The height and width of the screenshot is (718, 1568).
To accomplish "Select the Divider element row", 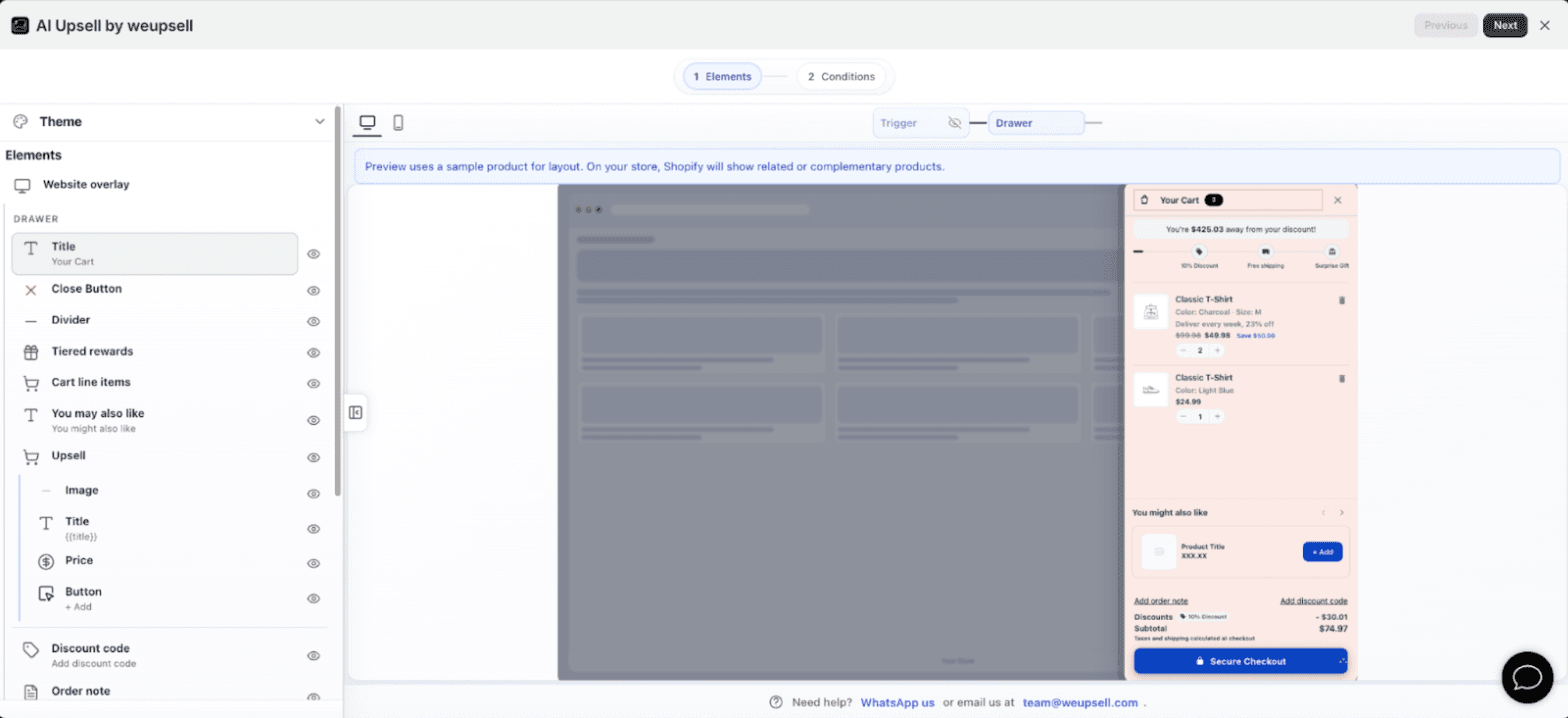I will [x=155, y=321].
